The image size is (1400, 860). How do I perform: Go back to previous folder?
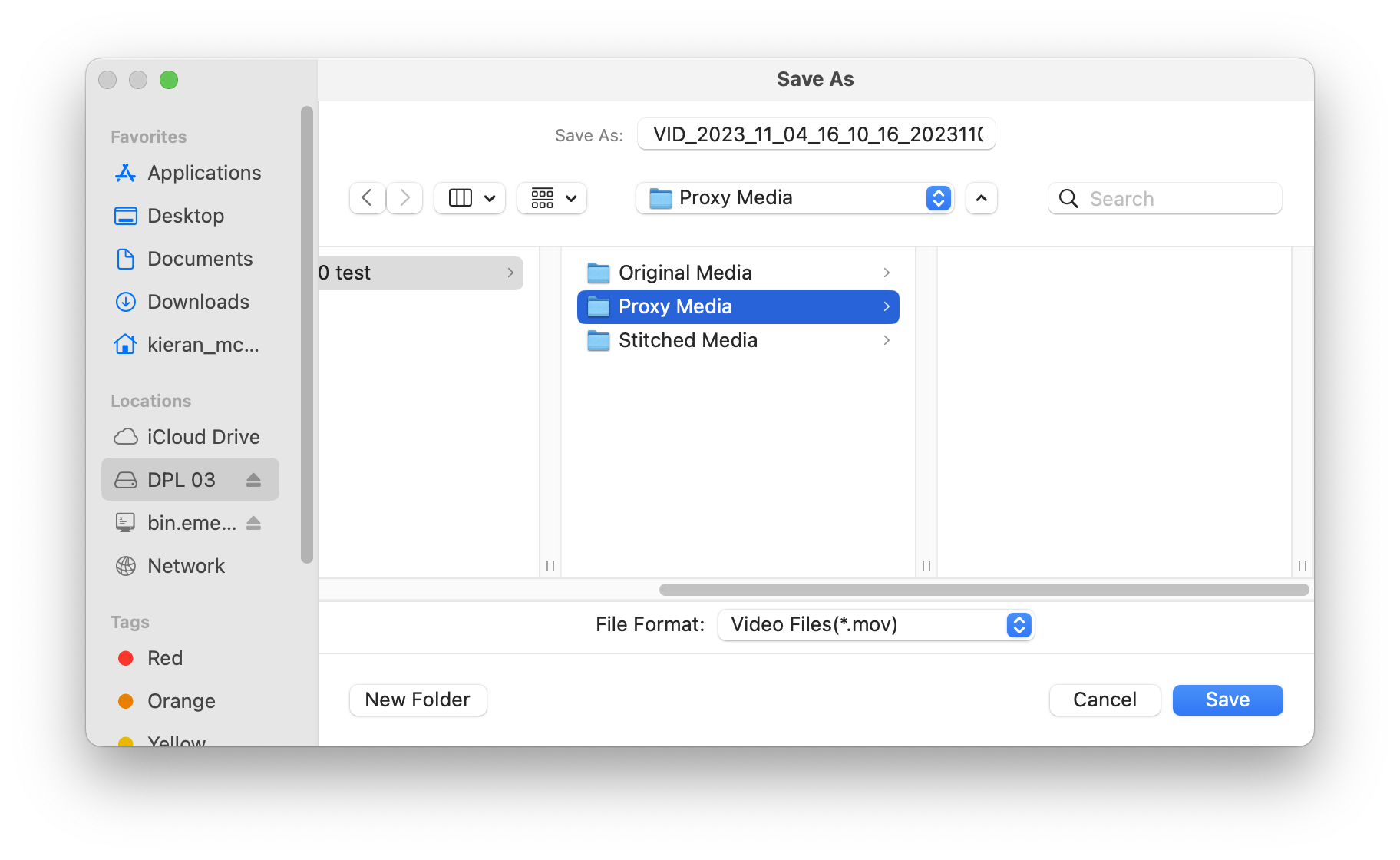[368, 198]
